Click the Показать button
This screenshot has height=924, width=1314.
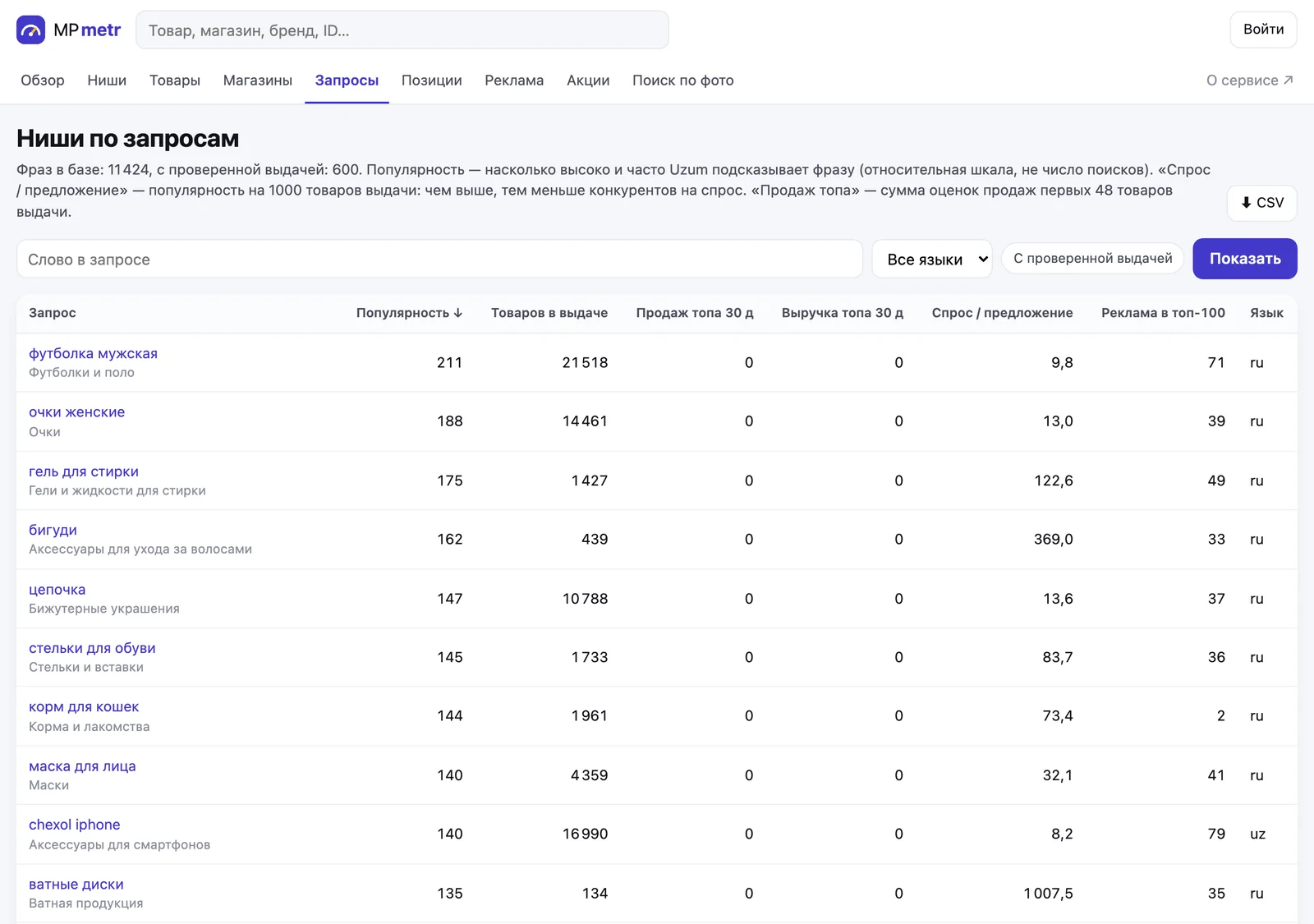pyautogui.click(x=1245, y=259)
